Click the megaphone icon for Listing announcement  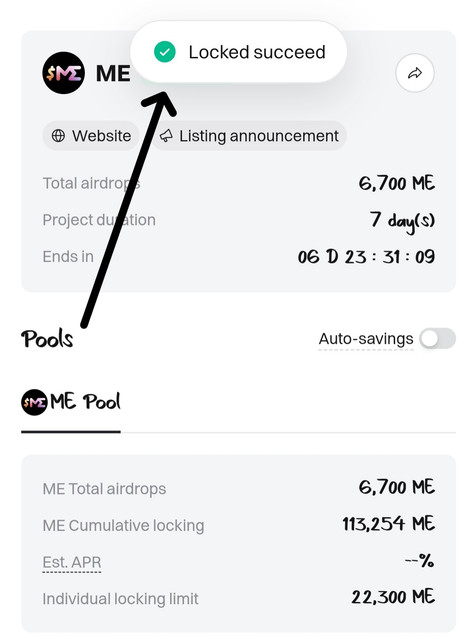[166, 136]
